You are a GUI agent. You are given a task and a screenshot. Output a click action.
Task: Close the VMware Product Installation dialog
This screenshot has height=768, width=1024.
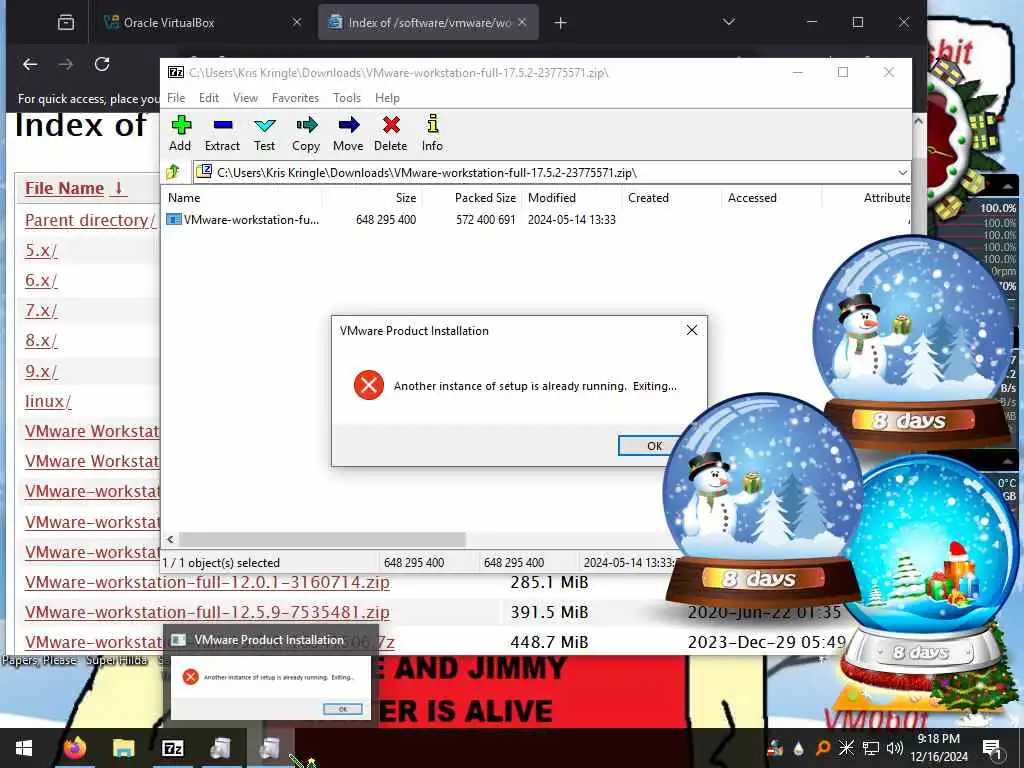tap(692, 330)
